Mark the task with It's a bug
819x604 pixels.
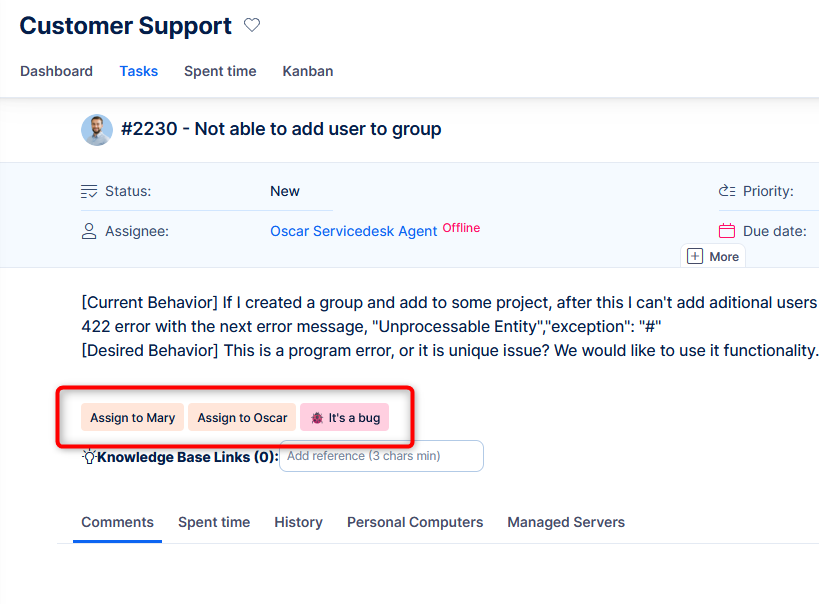coord(344,418)
